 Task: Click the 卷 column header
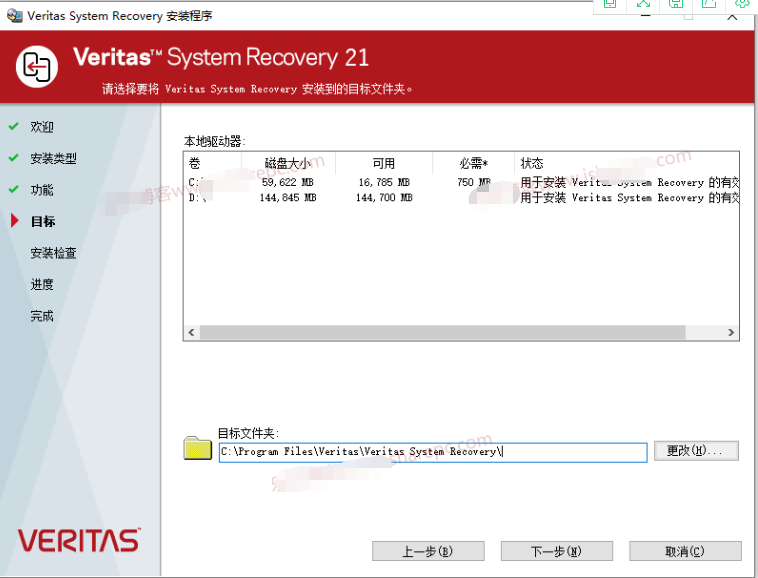tap(212, 163)
